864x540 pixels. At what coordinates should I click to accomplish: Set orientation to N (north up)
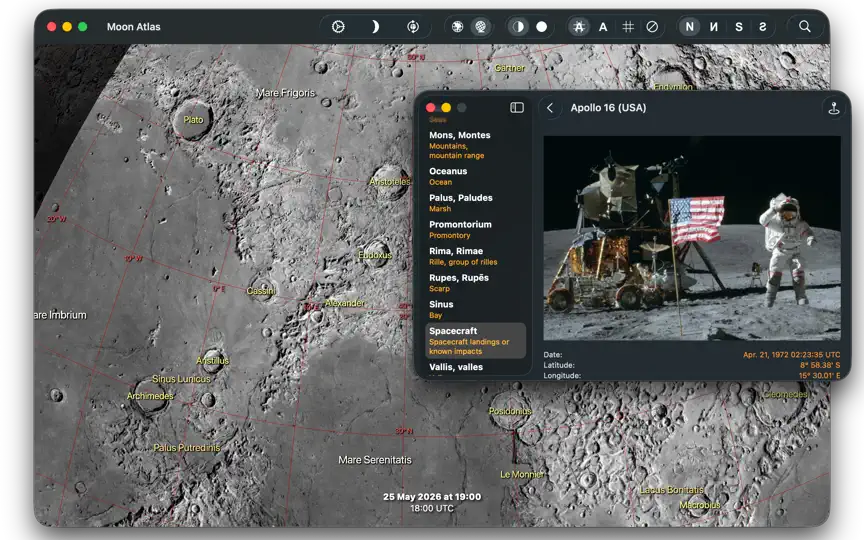pyautogui.click(x=689, y=26)
